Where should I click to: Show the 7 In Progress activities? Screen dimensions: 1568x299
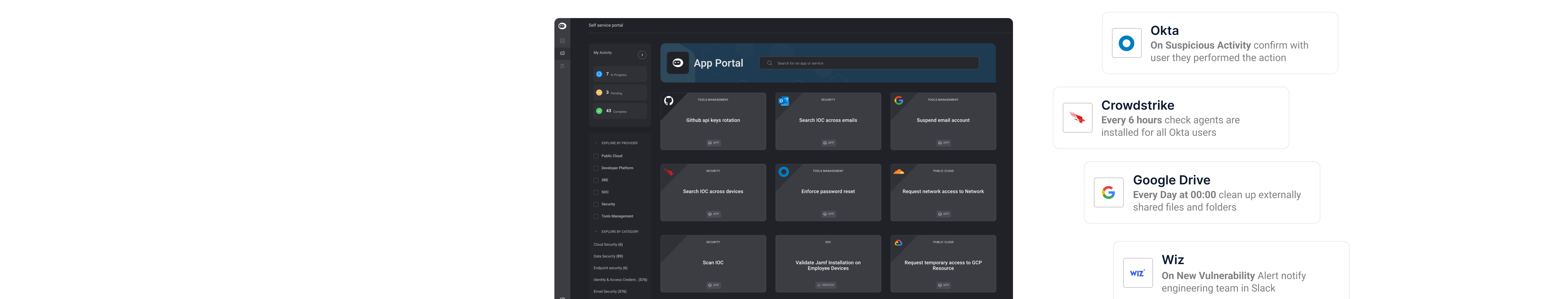(620, 74)
